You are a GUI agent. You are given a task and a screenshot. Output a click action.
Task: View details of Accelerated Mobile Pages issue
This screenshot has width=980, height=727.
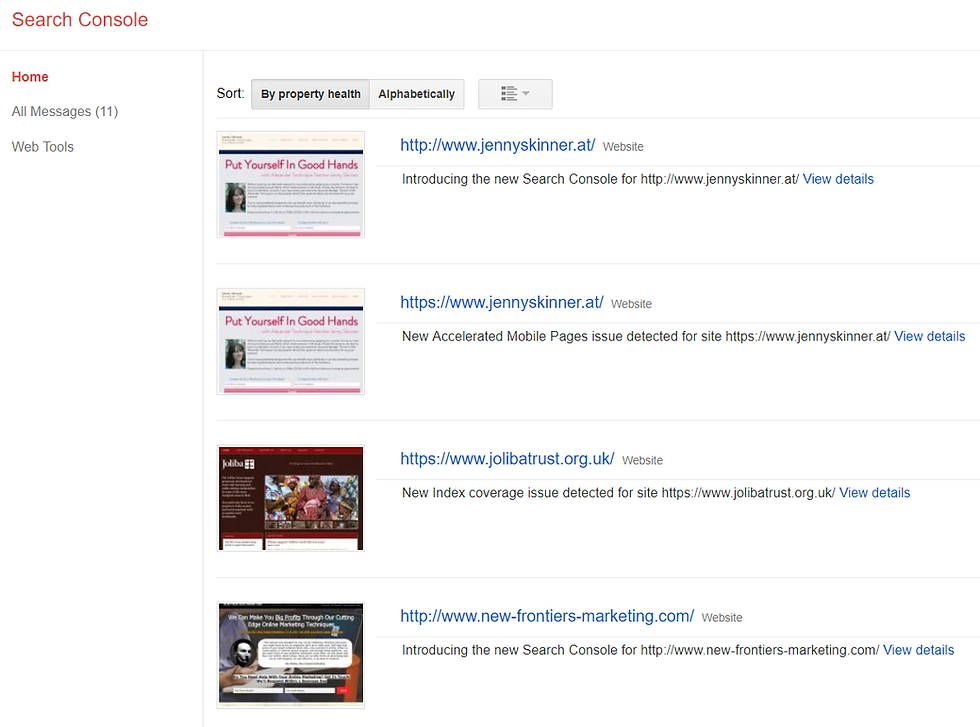[929, 336]
